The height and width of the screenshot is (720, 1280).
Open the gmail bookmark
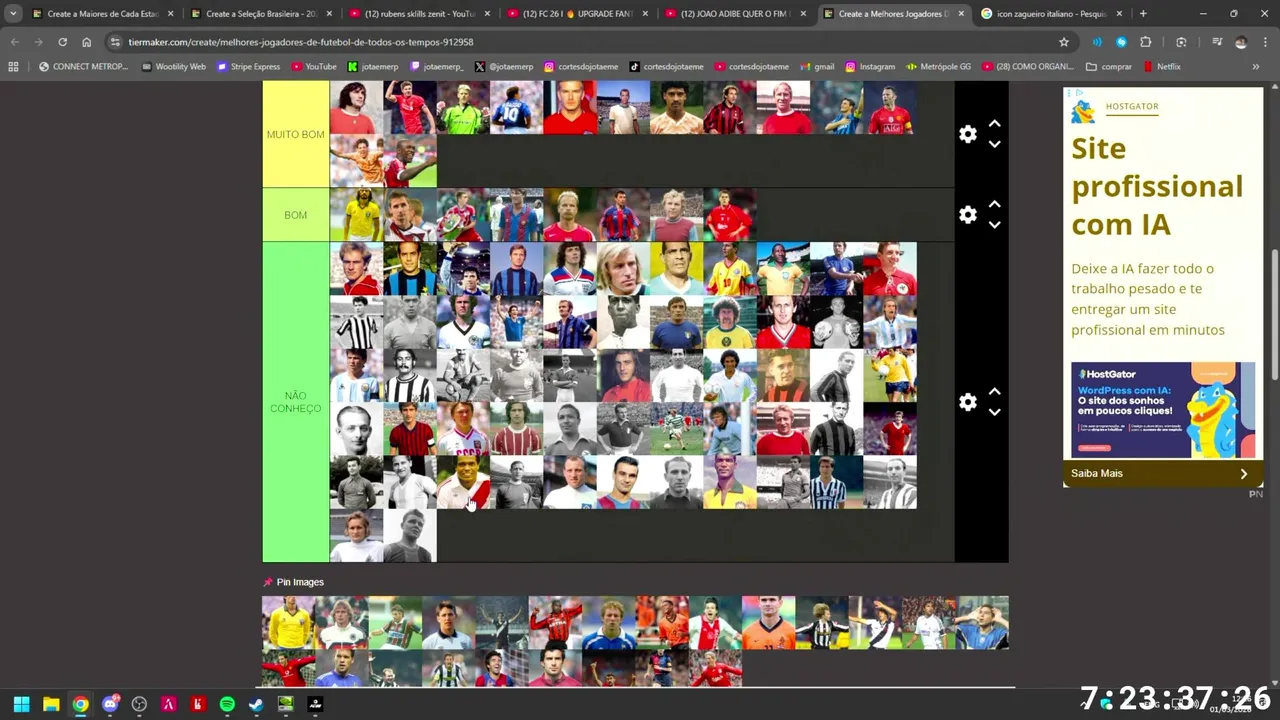817,67
